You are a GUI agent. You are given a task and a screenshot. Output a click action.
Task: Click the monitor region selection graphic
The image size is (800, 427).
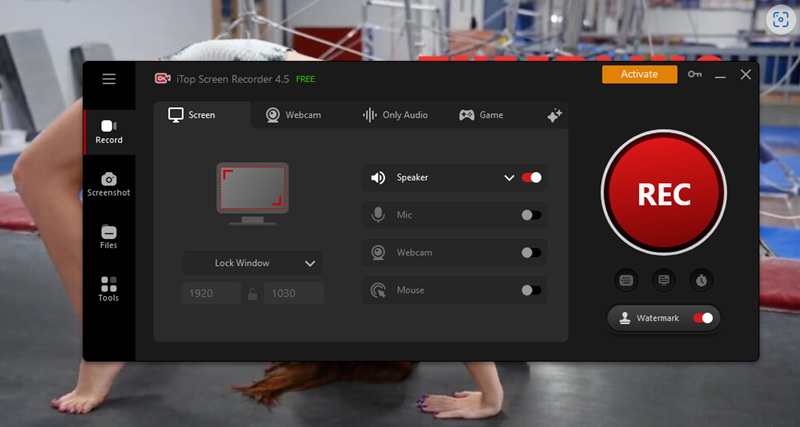click(253, 193)
